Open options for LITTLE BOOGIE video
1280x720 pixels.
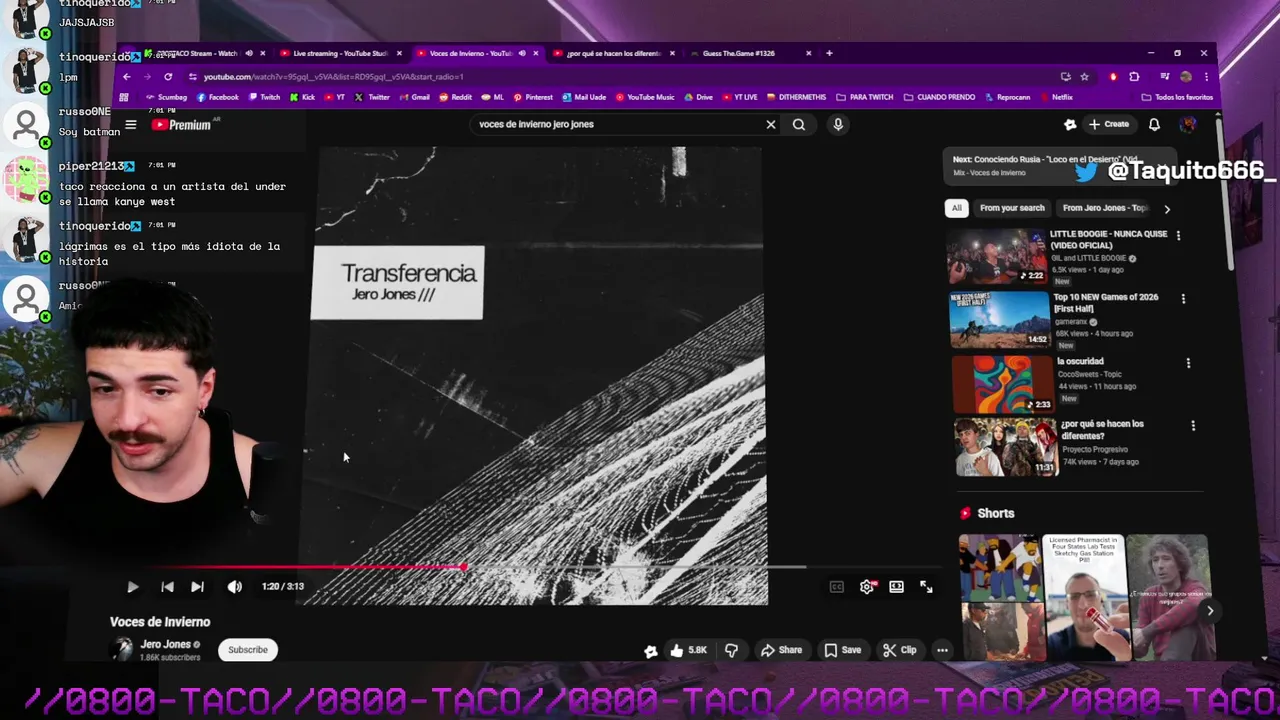coord(1178,236)
